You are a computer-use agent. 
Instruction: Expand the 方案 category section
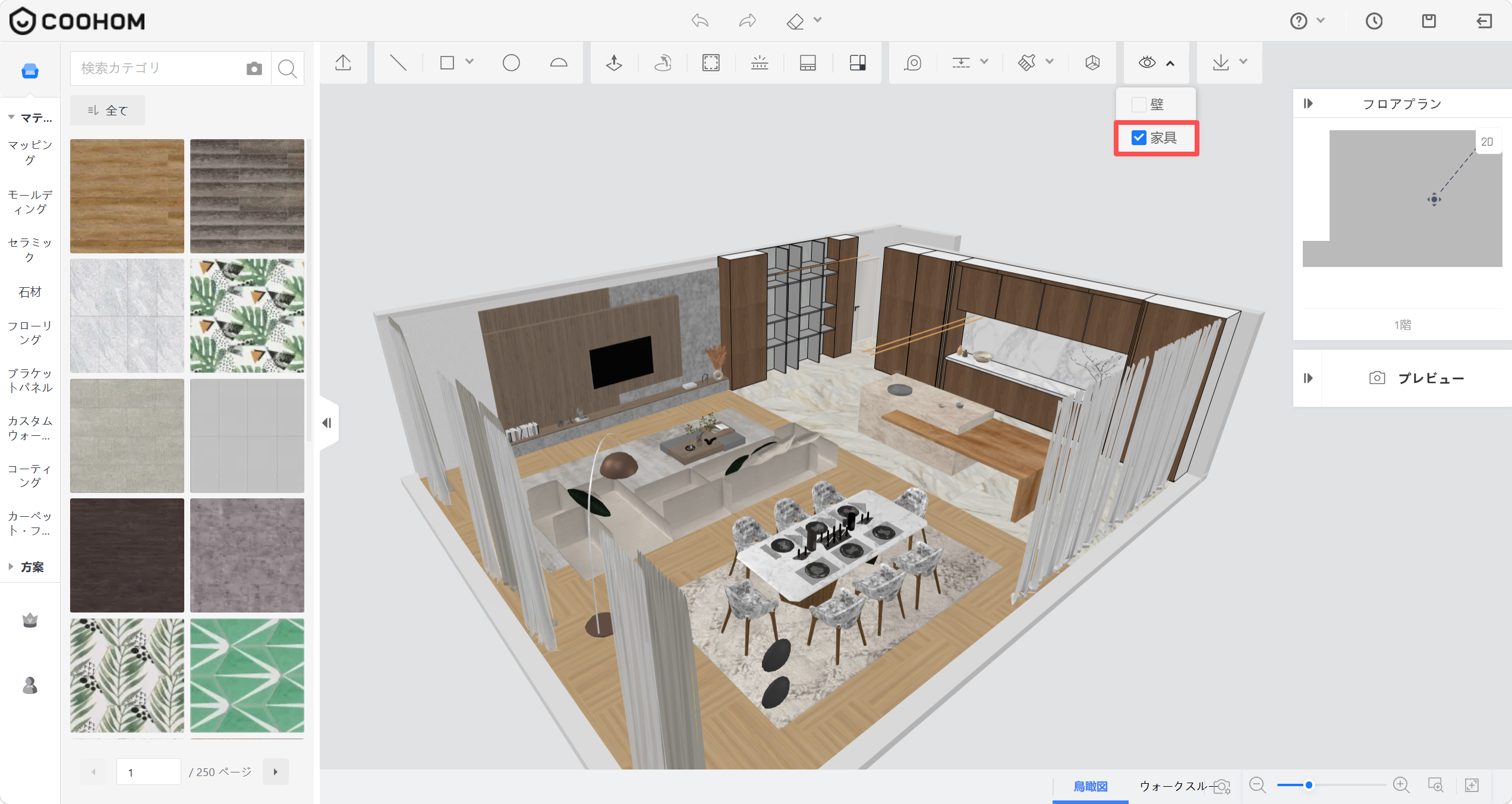pos(11,567)
